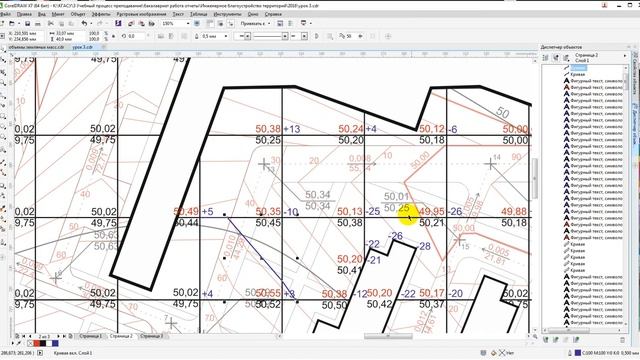Image resolution: width=640 pixels, height=360 pixels.
Task: Click the Cut scissors icon
Action: point(51,24)
